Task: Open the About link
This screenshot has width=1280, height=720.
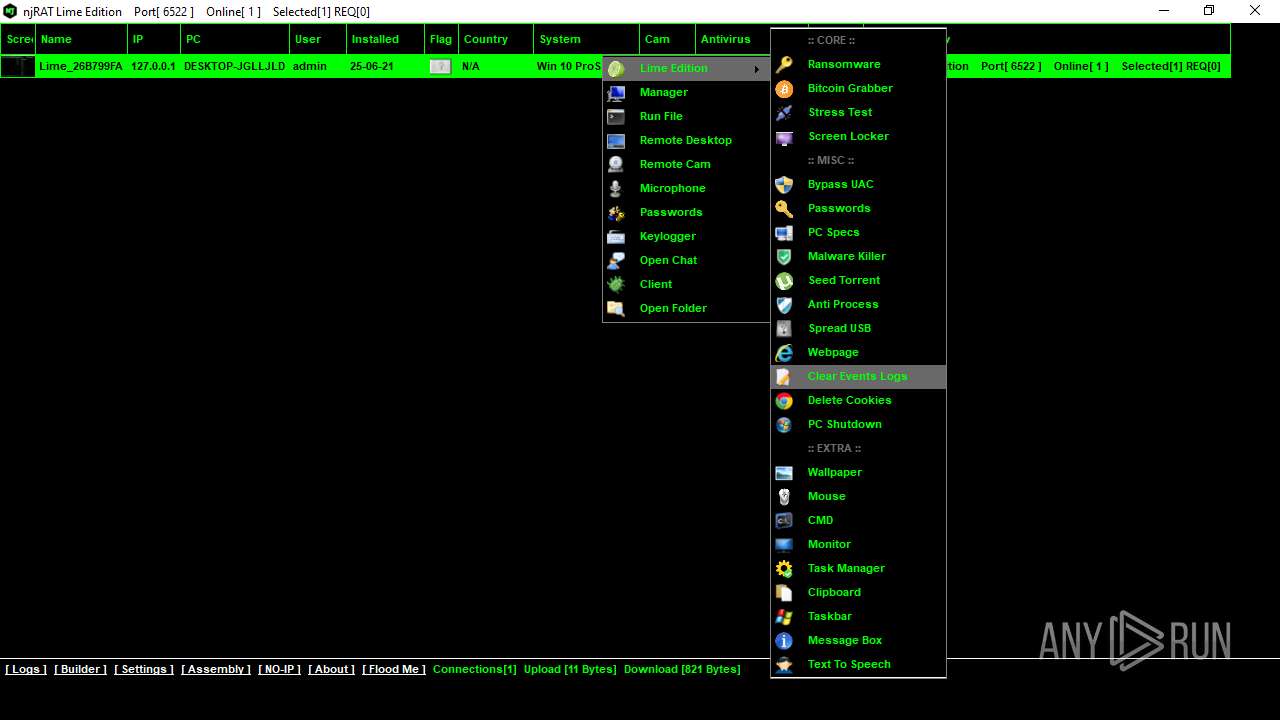Action: click(x=331, y=669)
